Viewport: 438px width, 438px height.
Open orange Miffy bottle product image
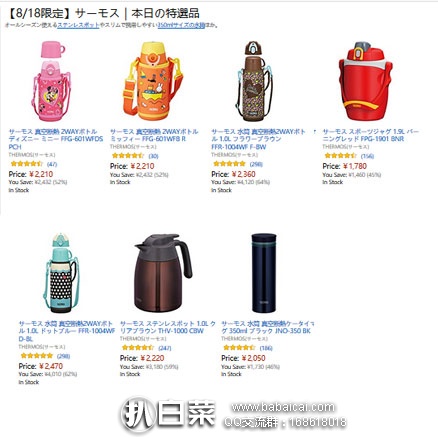pyautogui.click(x=153, y=81)
